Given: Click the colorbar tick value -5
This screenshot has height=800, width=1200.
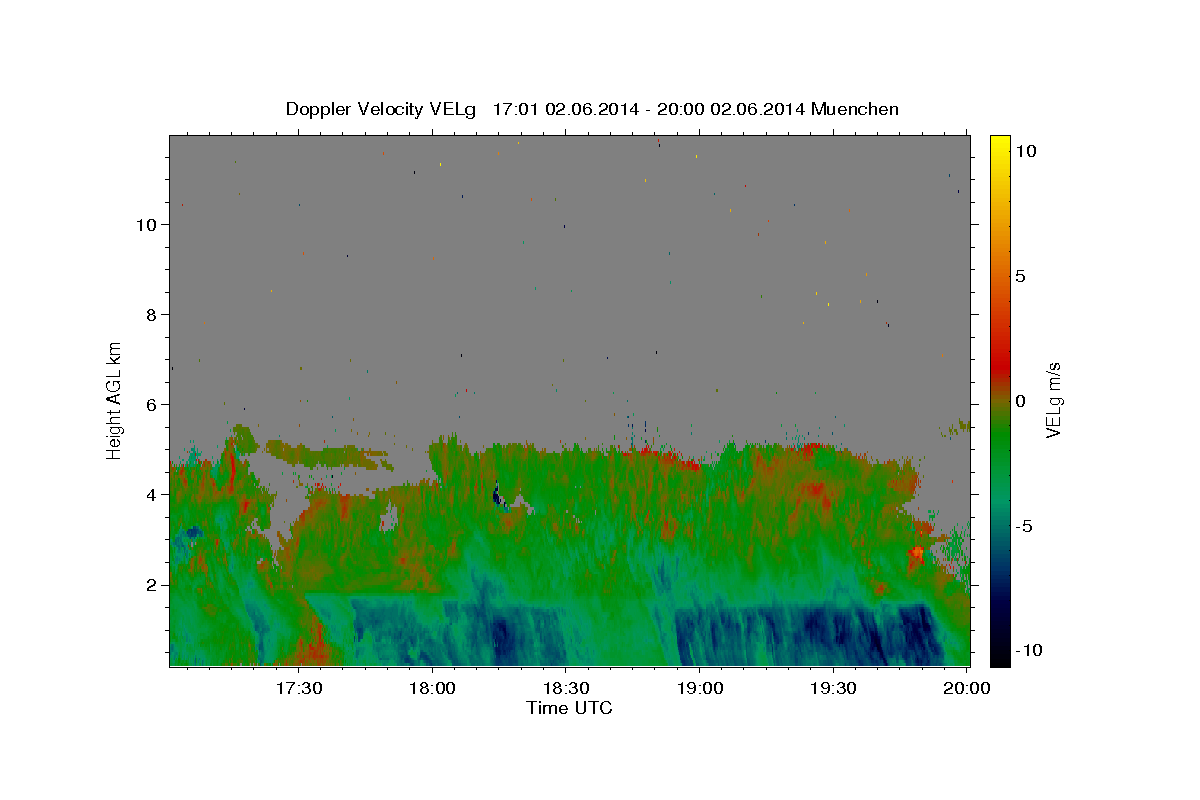Looking at the screenshot, I should [x=1025, y=526].
